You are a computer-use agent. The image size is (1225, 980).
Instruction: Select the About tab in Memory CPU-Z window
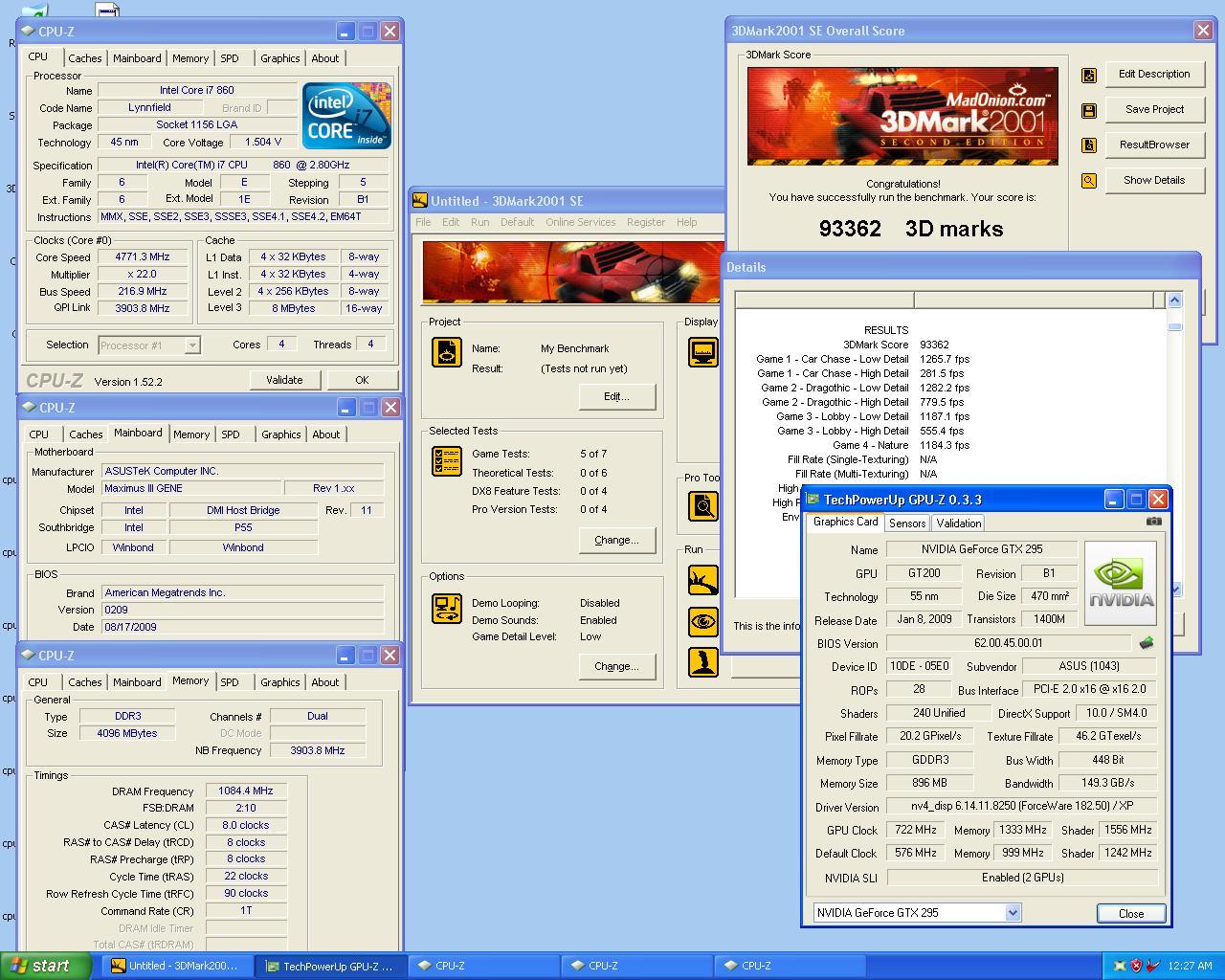point(325,682)
